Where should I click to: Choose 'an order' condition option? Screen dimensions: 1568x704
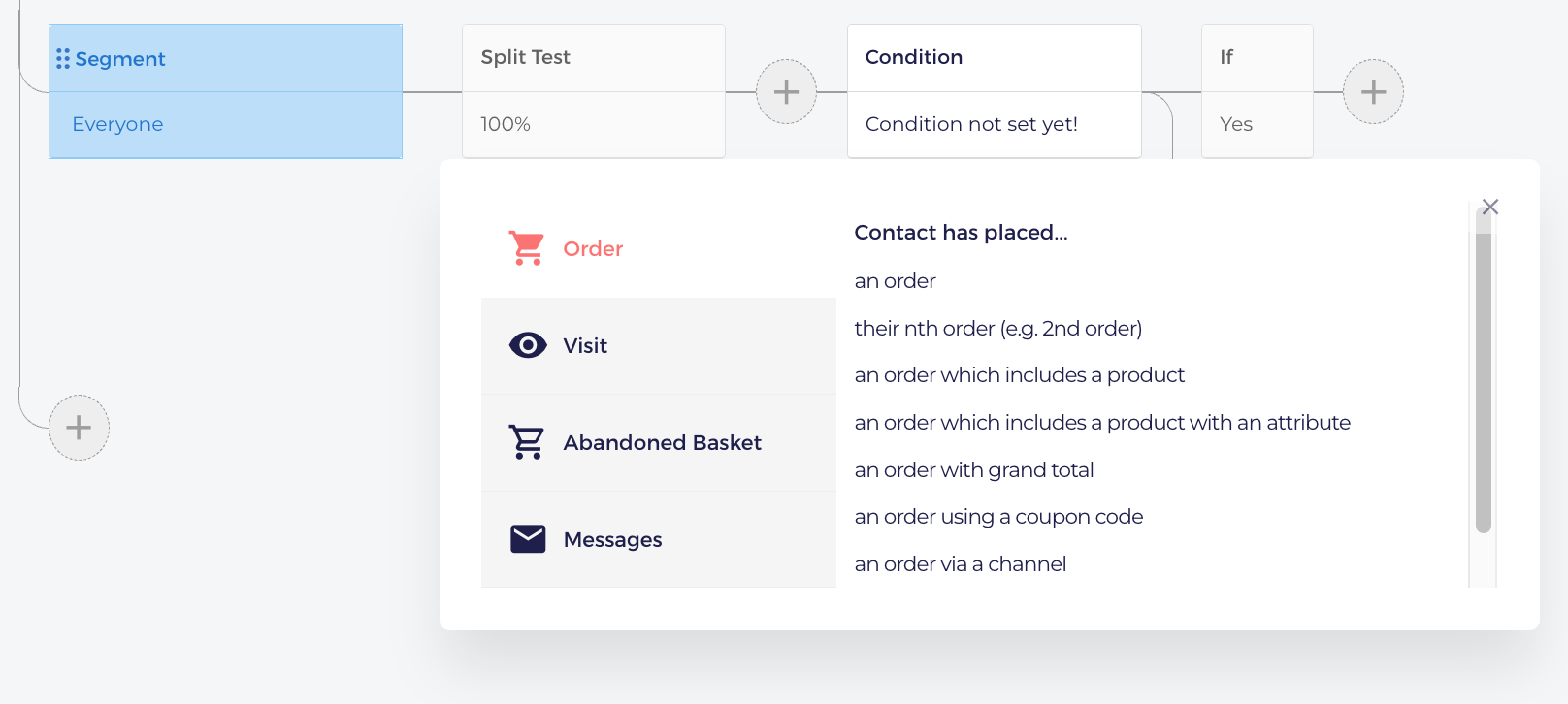(895, 281)
